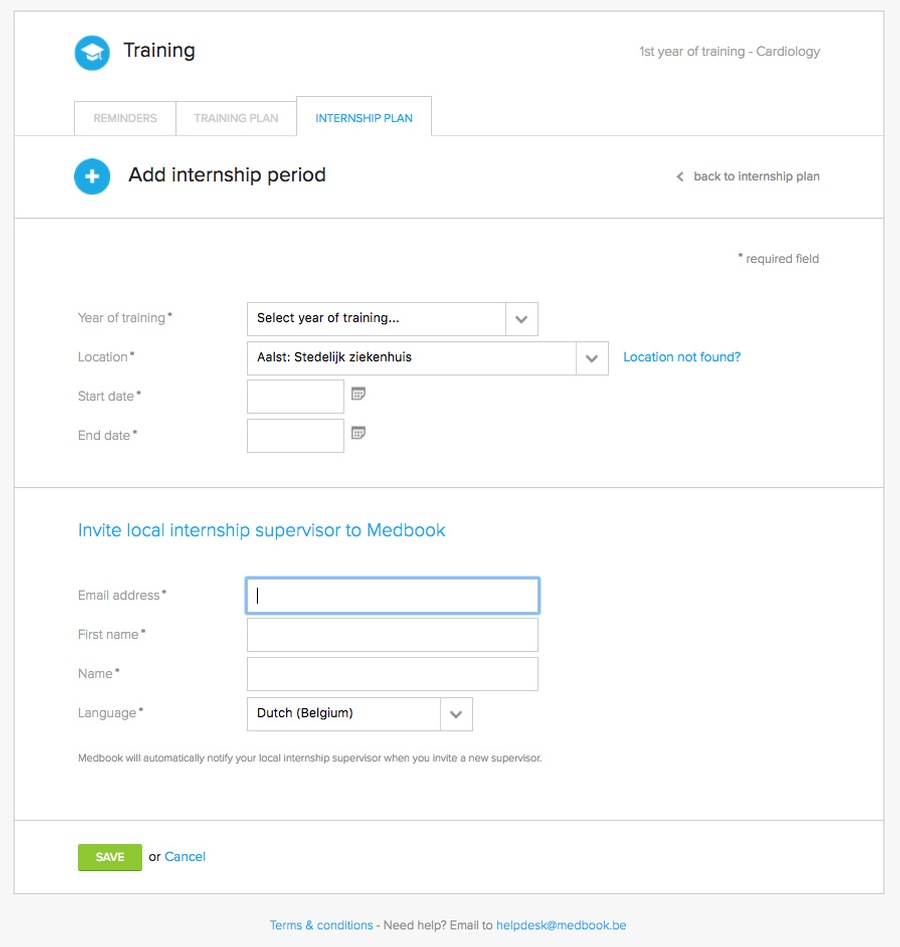Open the Select year of training combo box
Viewport: 900px width, 947px height.
click(392, 319)
